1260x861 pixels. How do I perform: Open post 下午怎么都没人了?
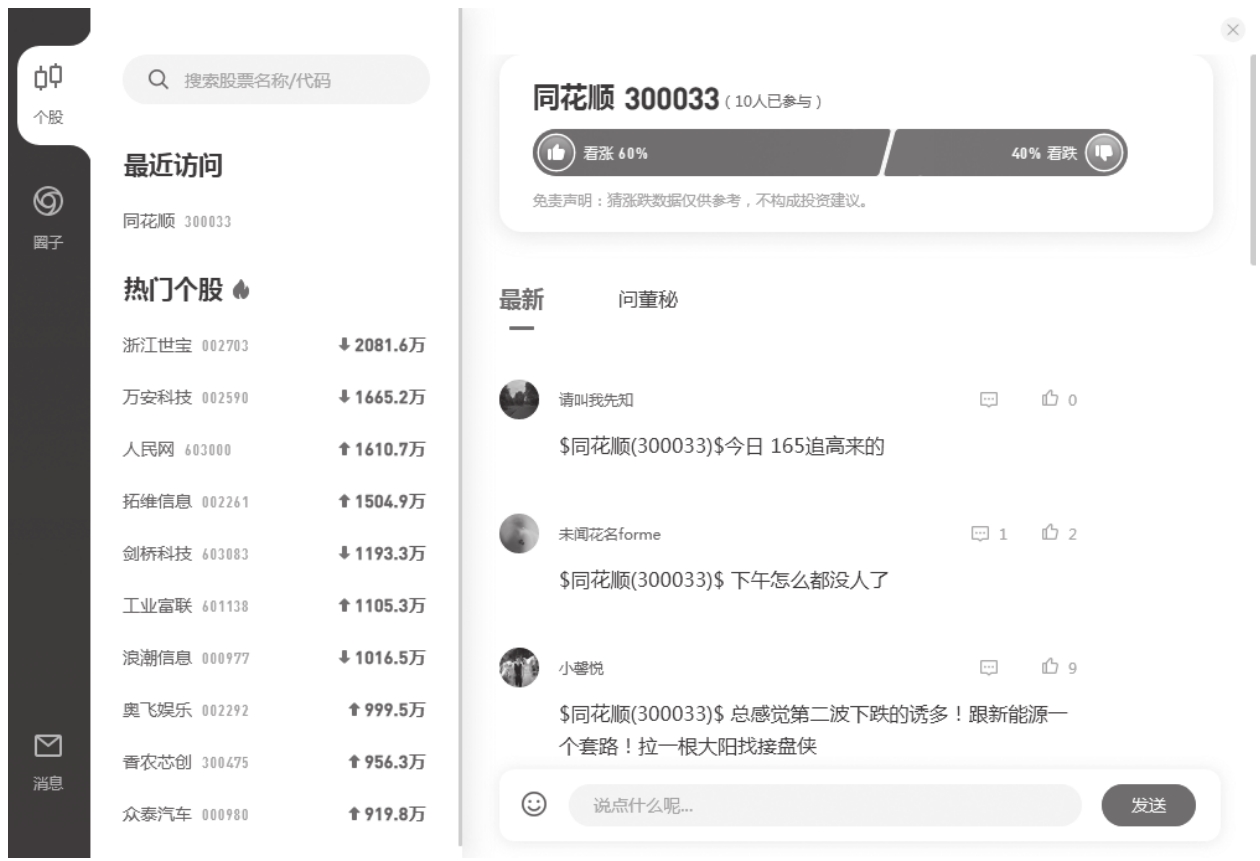pos(724,579)
